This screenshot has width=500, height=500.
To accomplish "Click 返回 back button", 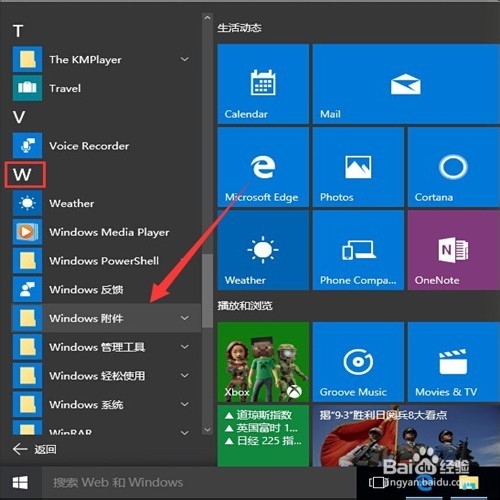I will [x=35, y=449].
